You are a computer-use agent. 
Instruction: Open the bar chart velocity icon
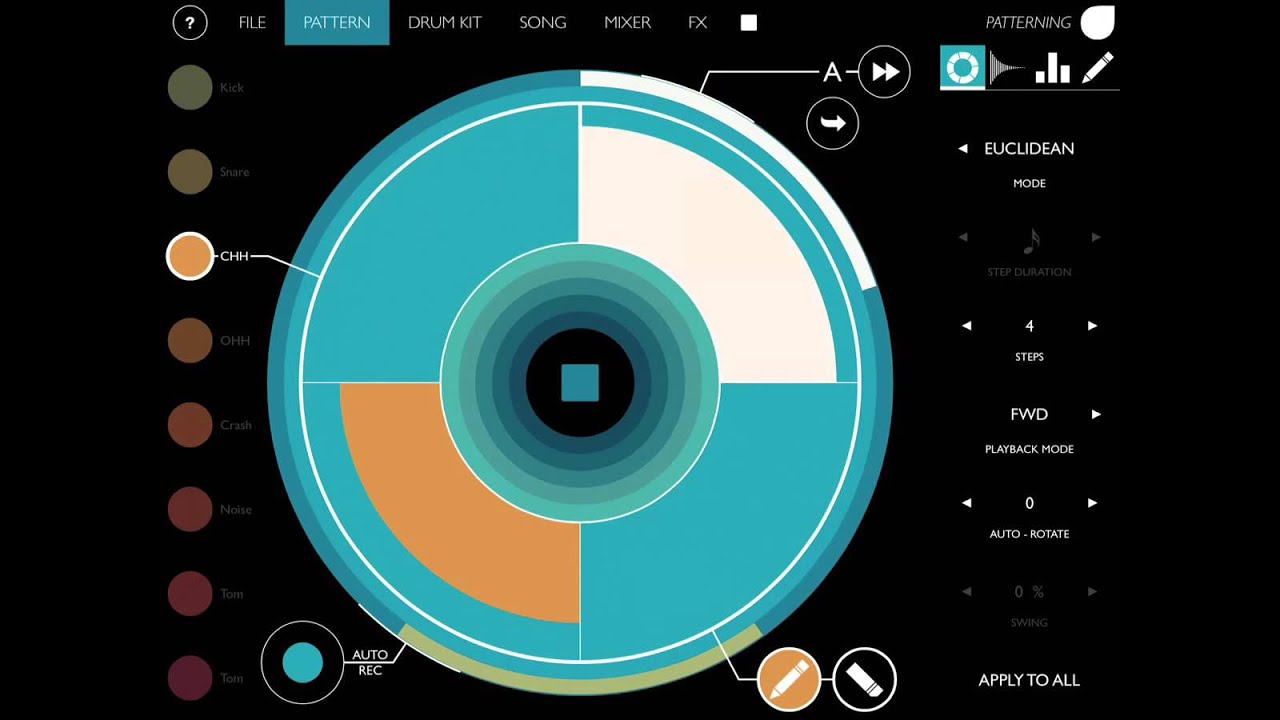pyautogui.click(x=1052, y=68)
